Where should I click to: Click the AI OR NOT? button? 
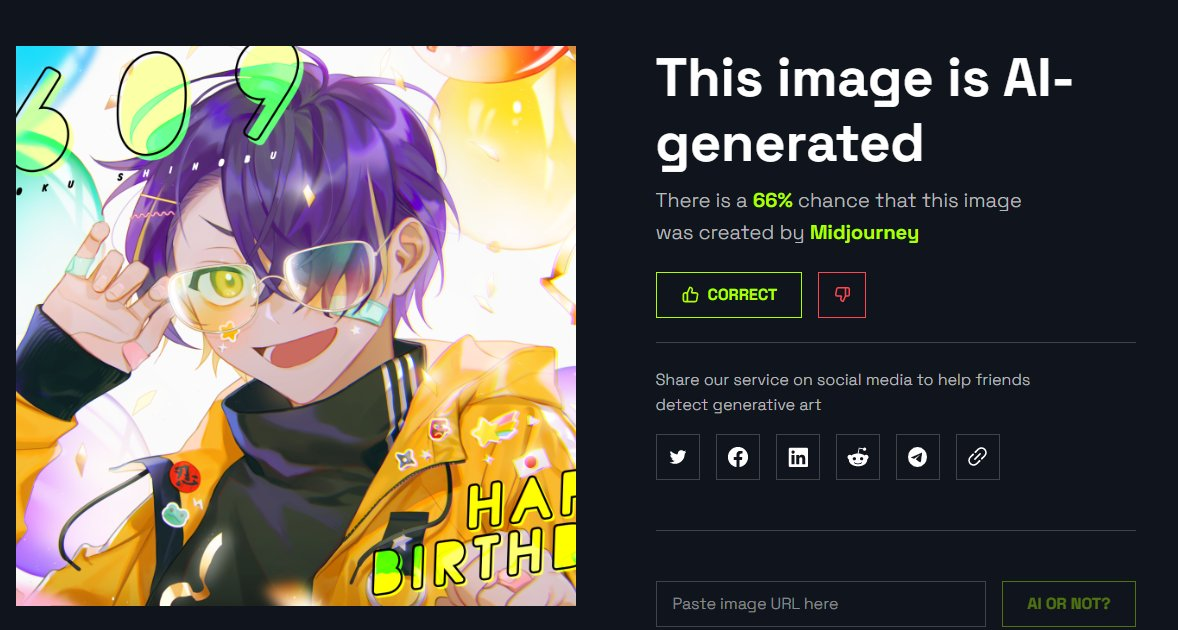(1068, 604)
